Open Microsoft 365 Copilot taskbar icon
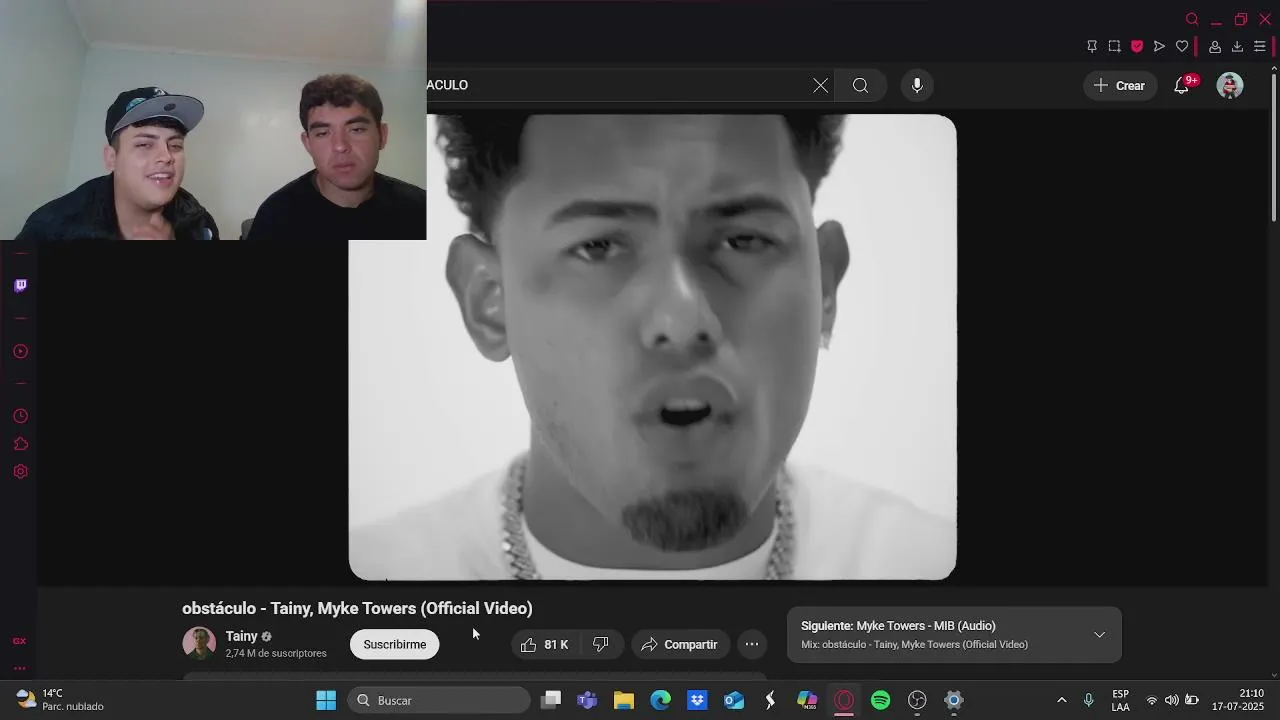 coord(807,700)
